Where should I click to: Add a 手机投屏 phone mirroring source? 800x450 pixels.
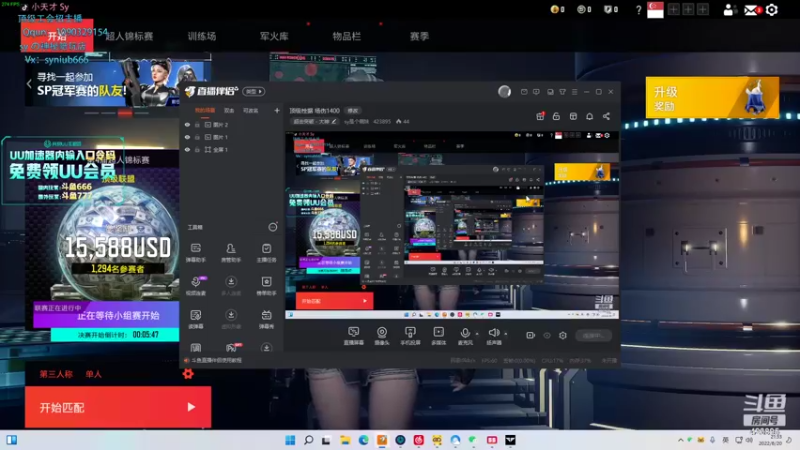click(410, 336)
